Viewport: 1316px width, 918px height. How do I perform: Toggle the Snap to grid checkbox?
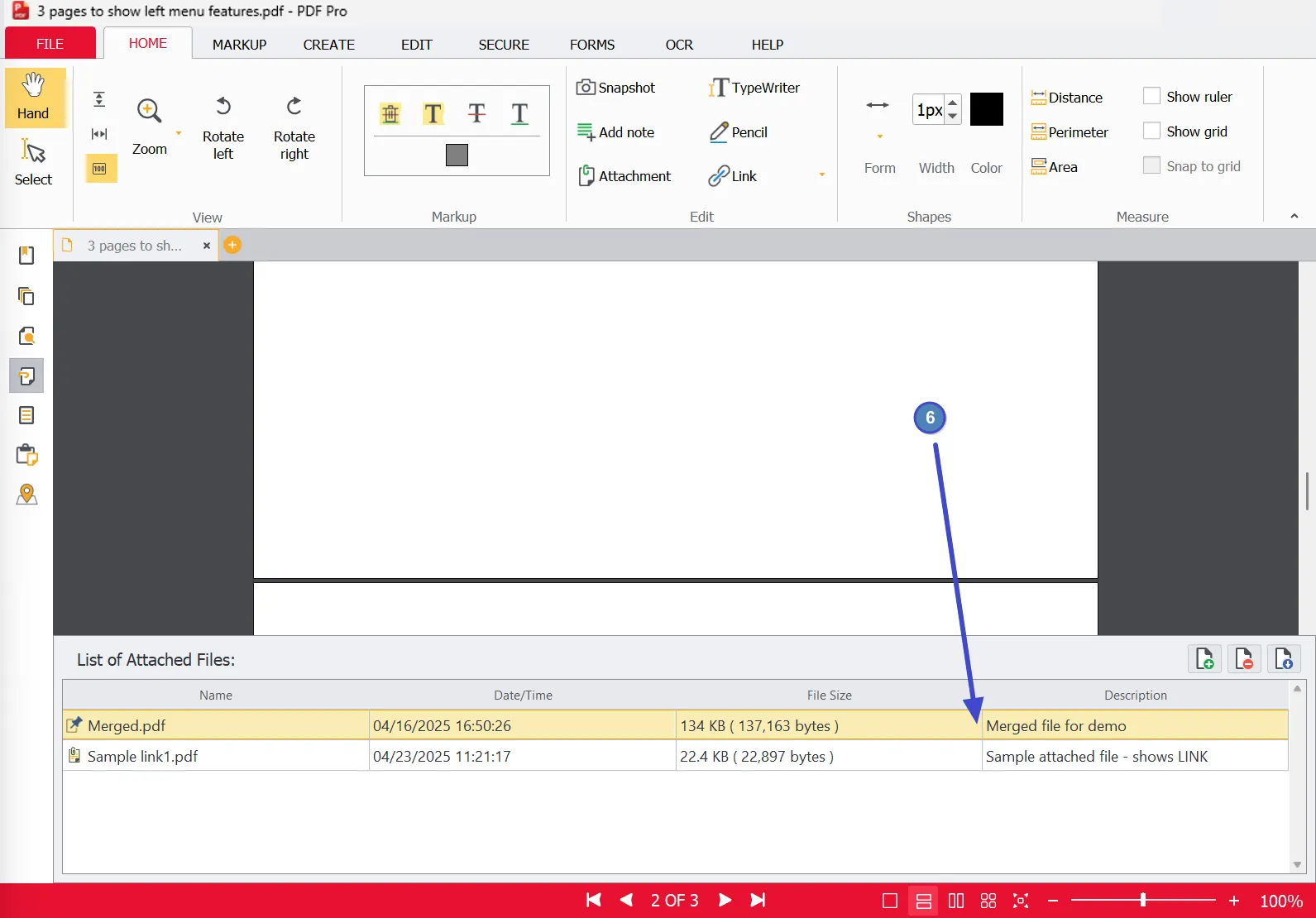tap(1151, 165)
